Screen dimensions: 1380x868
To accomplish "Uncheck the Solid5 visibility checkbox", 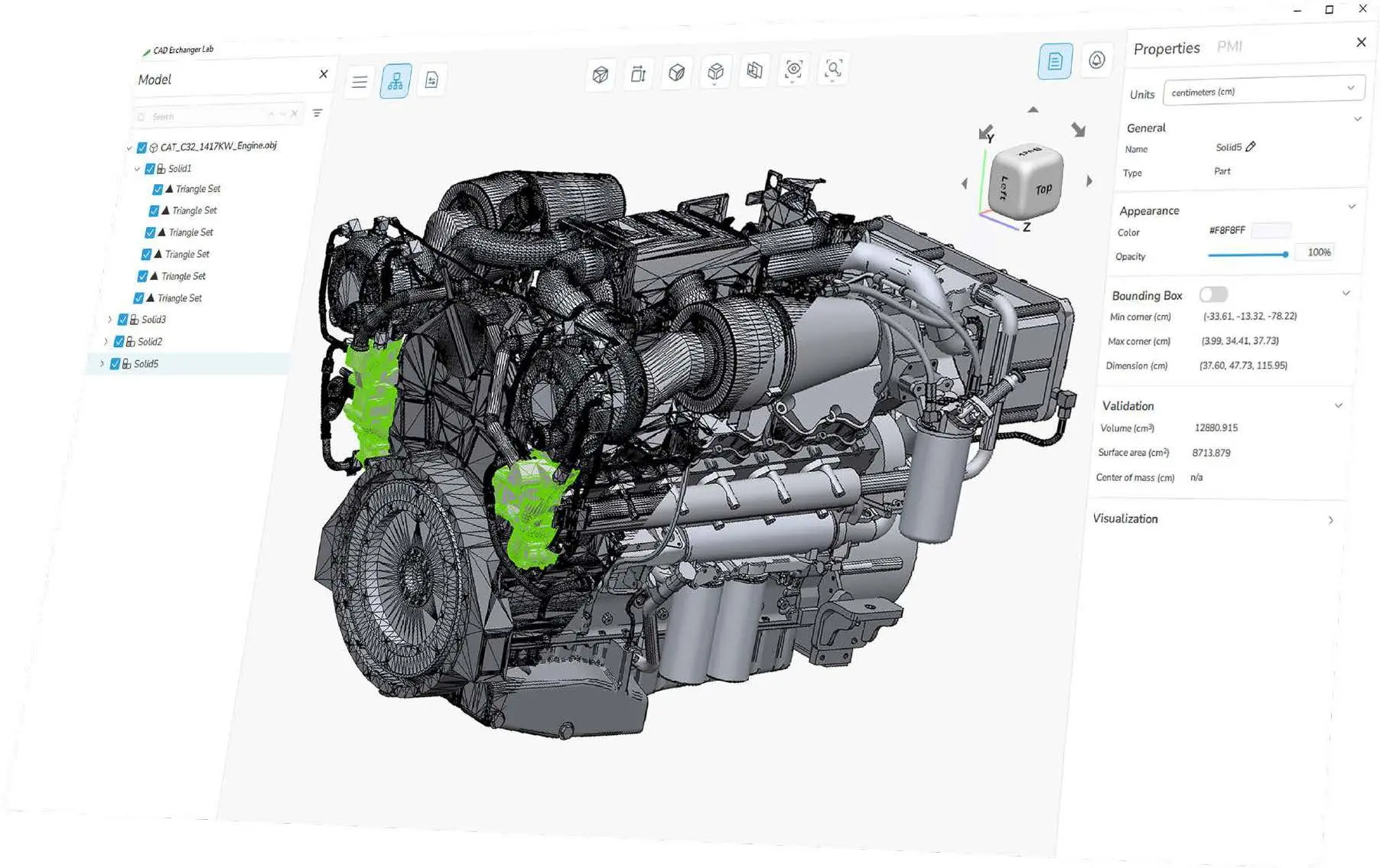I will (116, 364).
